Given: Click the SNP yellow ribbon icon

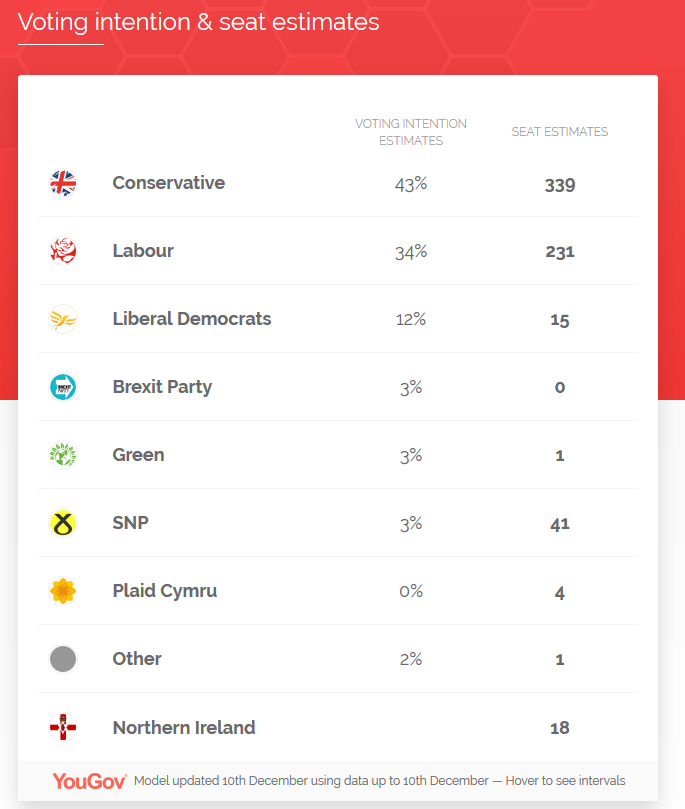Looking at the screenshot, I should (63, 523).
